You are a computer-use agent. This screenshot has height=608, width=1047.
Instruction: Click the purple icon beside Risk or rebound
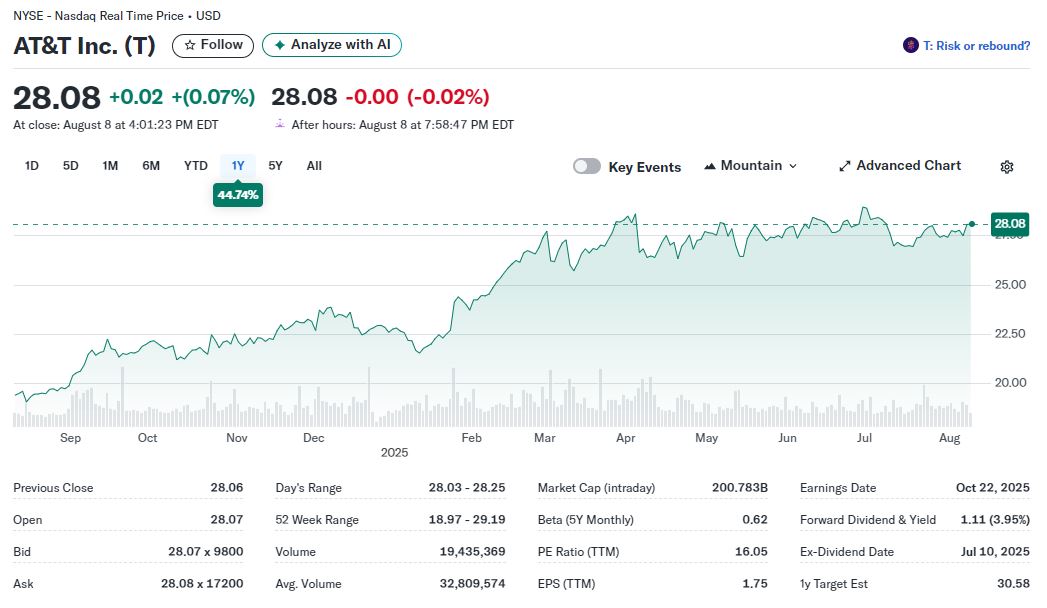click(910, 45)
